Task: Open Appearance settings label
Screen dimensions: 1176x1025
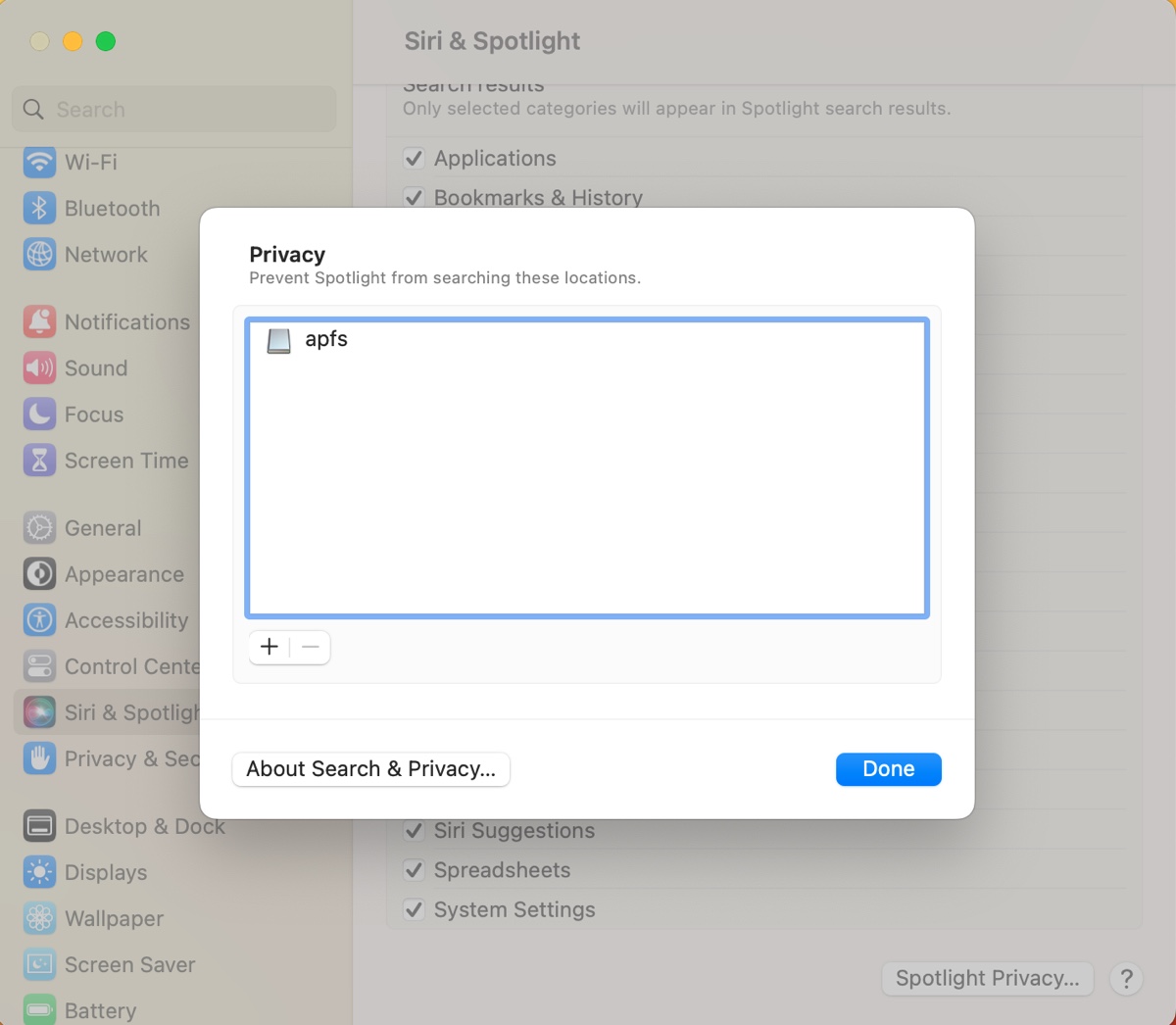Action: (x=124, y=573)
